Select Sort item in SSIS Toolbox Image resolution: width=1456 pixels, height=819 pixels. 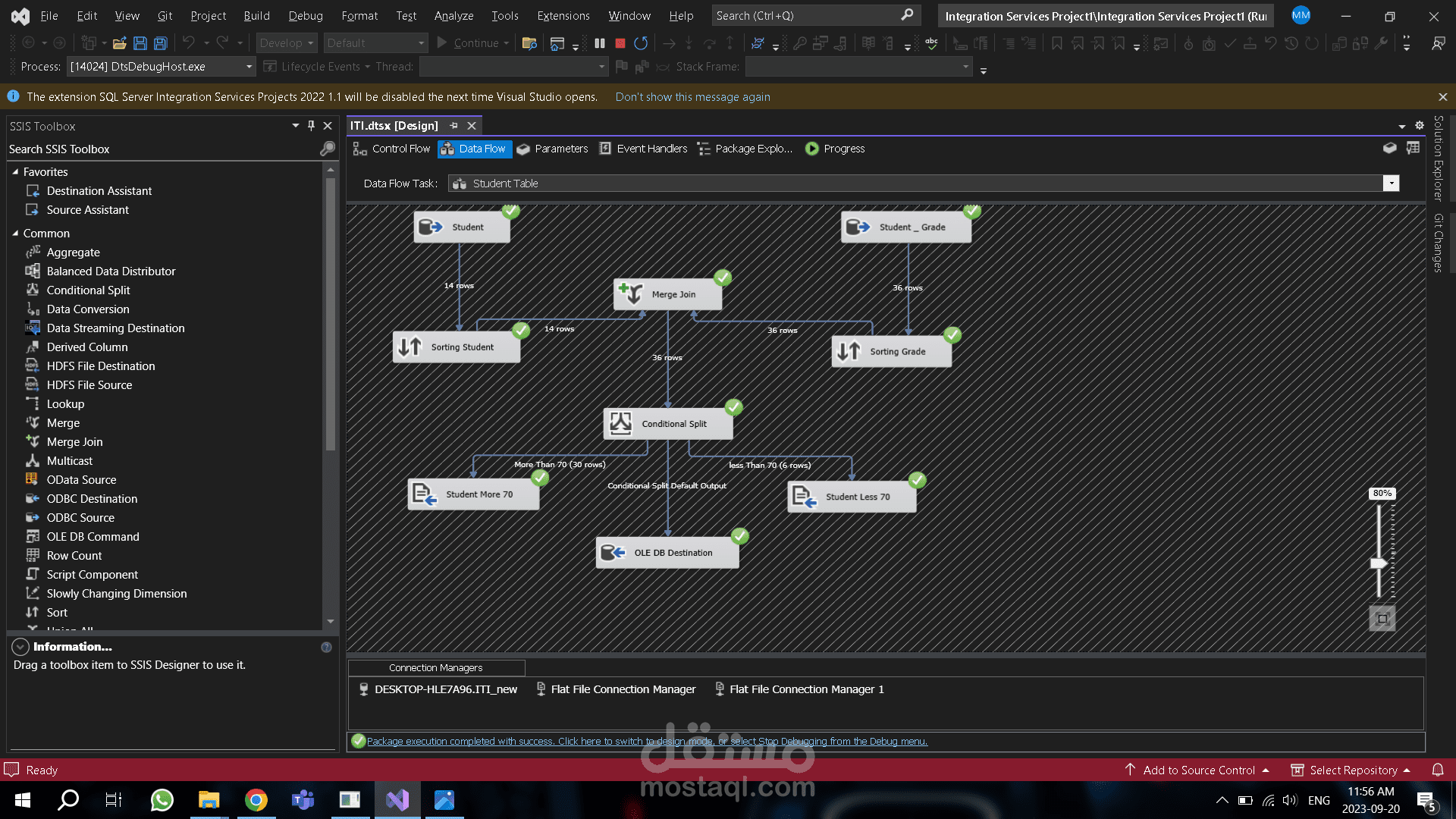click(57, 612)
